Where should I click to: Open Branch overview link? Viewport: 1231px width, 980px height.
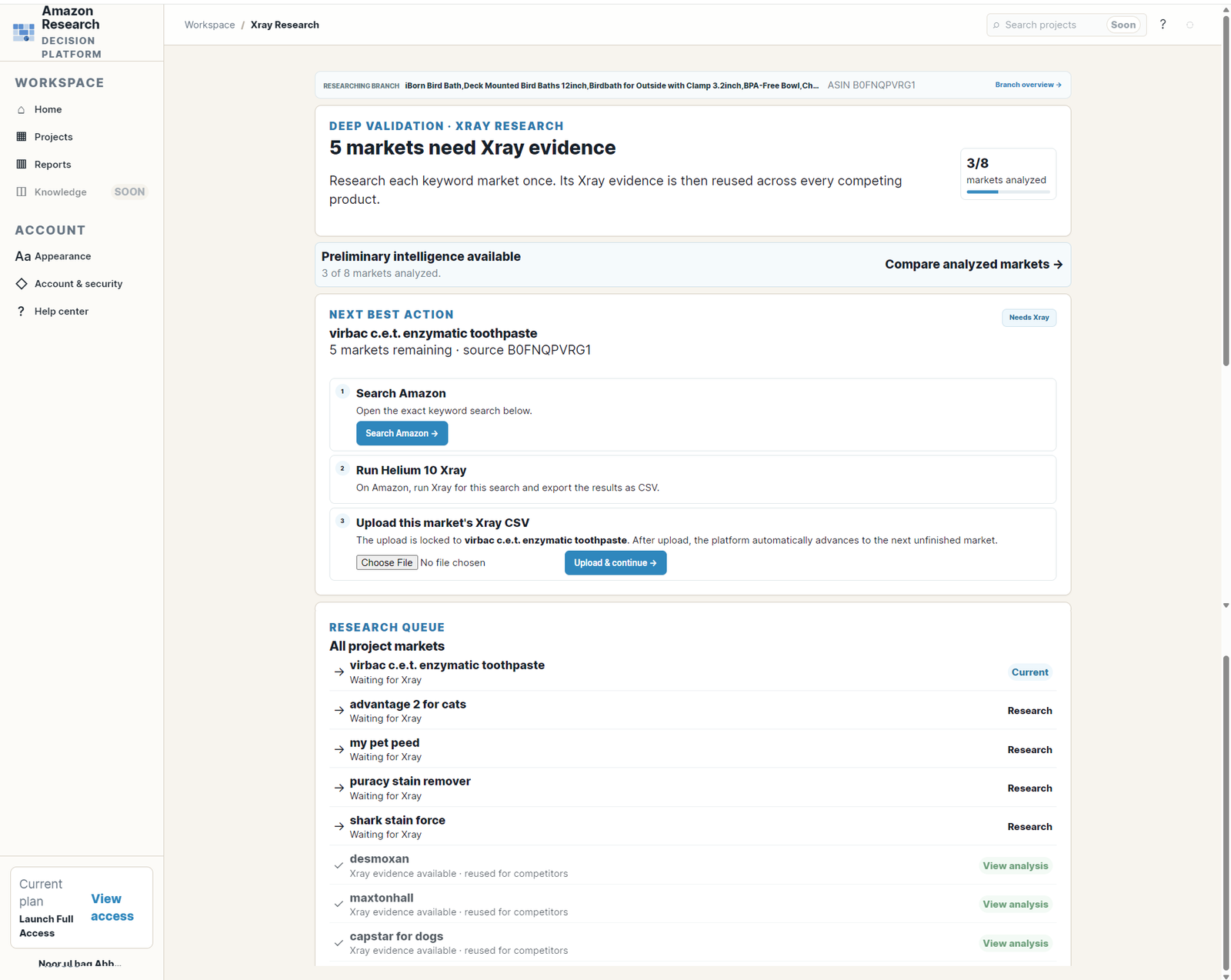(1028, 85)
